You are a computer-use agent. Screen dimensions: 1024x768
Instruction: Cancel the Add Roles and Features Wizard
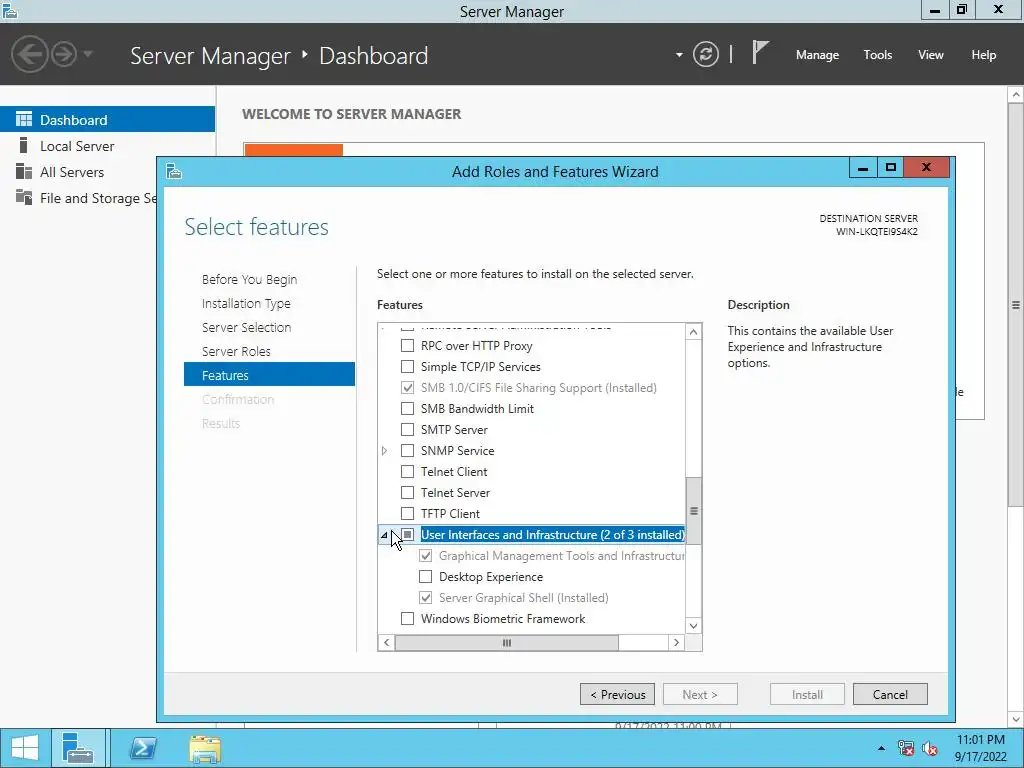pyautogui.click(x=890, y=694)
